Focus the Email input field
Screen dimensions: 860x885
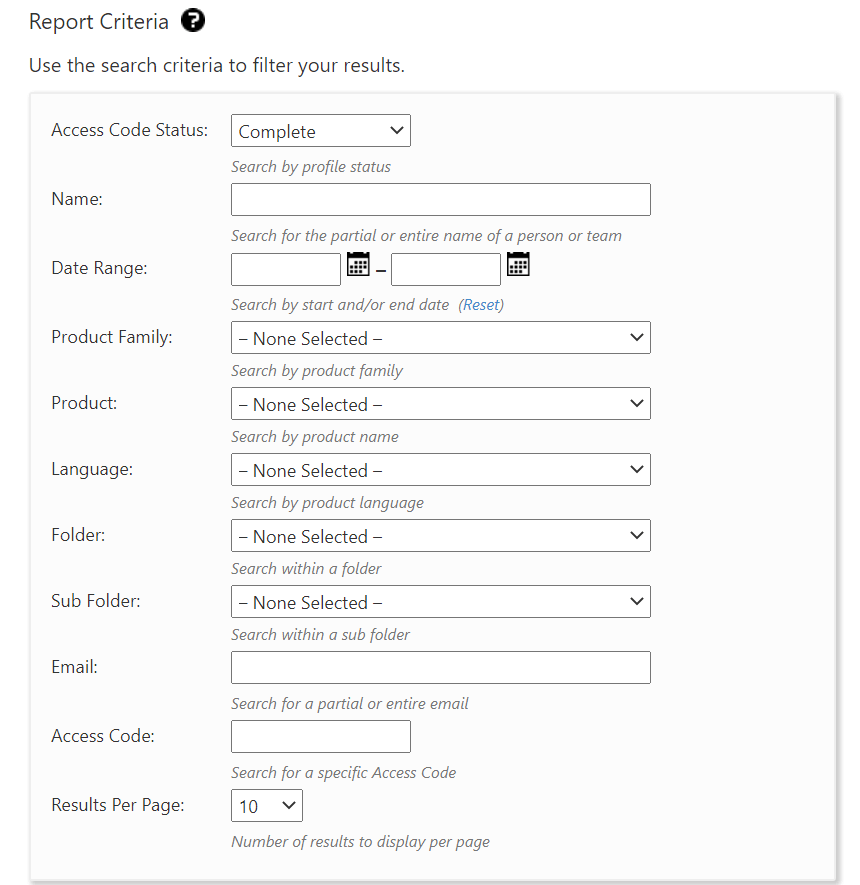[441, 668]
